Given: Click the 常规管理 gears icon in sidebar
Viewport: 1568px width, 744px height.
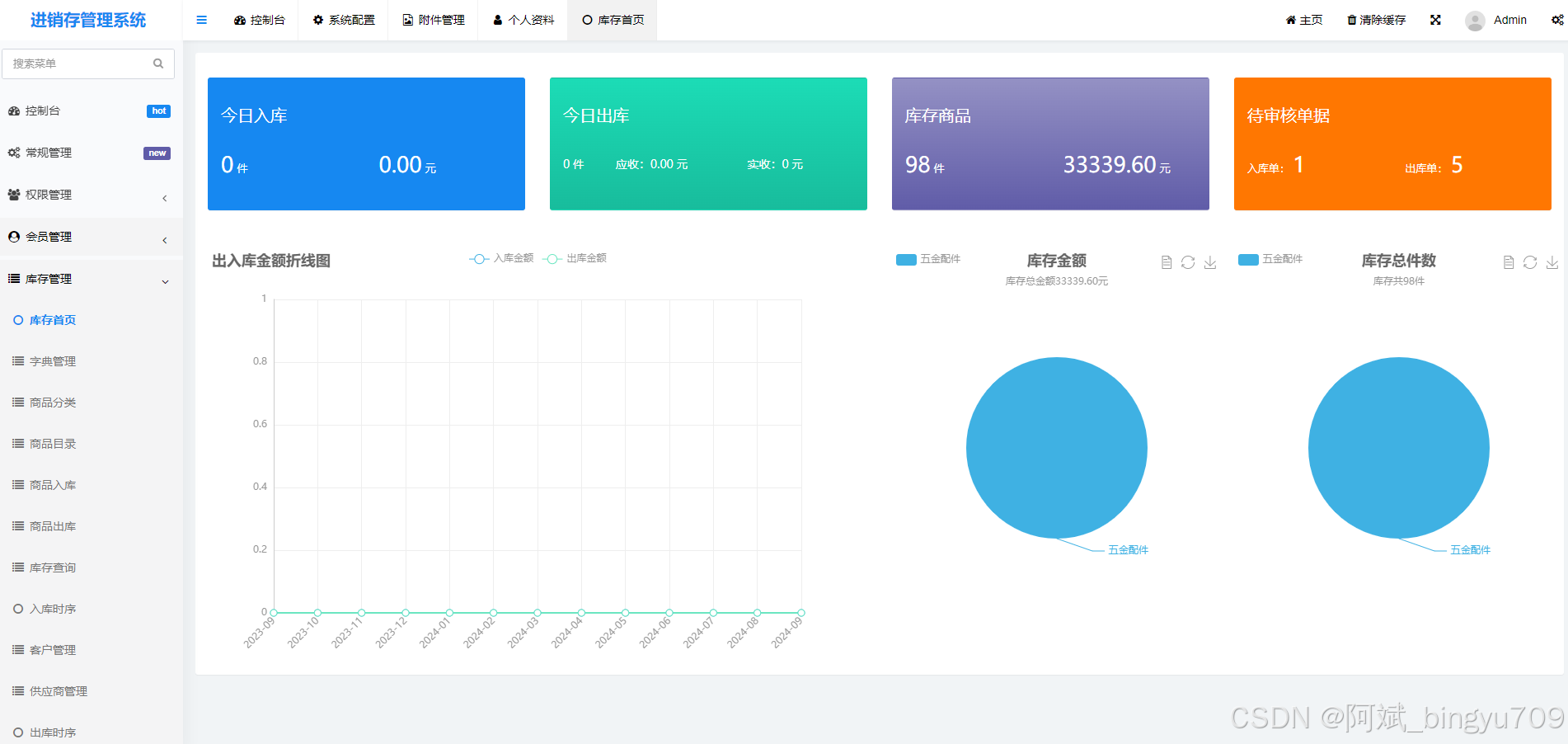Looking at the screenshot, I should tap(14, 153).
